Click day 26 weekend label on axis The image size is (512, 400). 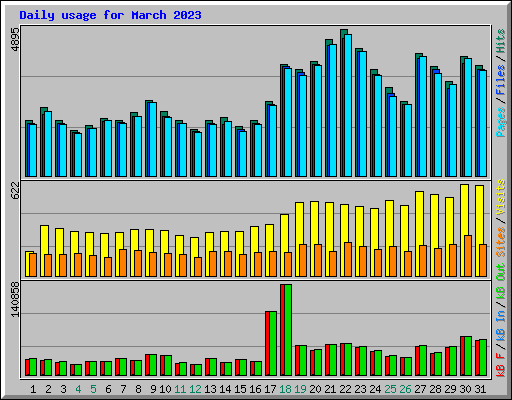tap(405, 389)
